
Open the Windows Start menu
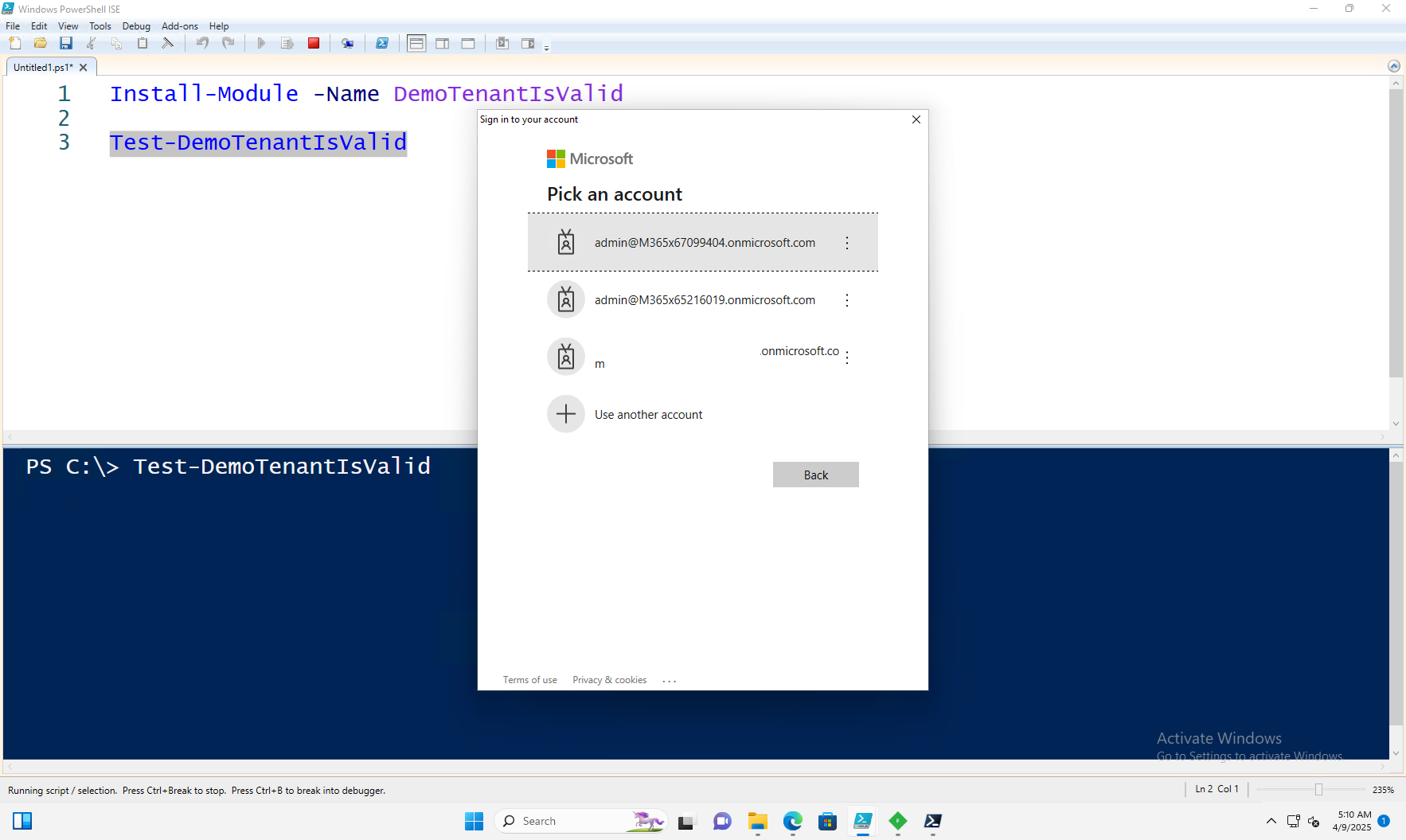pyautogui.click(x=475, y=821)
